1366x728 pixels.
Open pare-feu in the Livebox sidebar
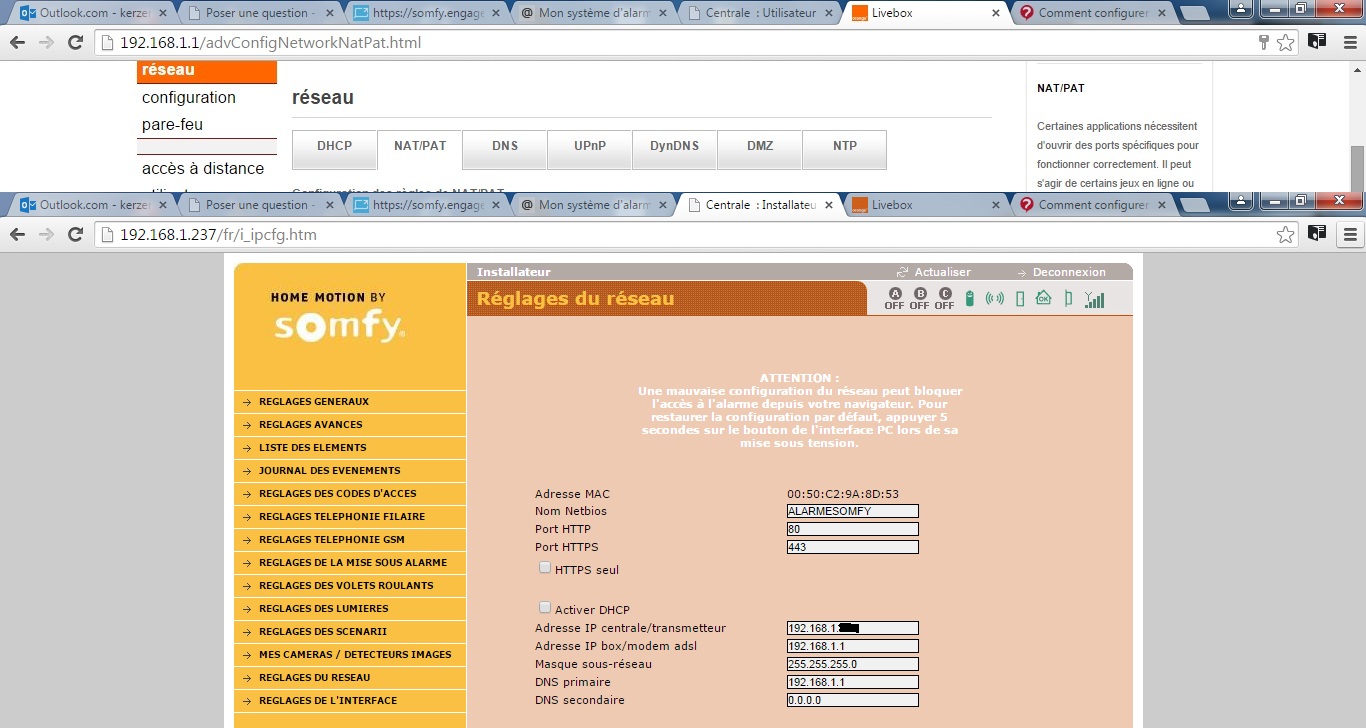point(173,125)
